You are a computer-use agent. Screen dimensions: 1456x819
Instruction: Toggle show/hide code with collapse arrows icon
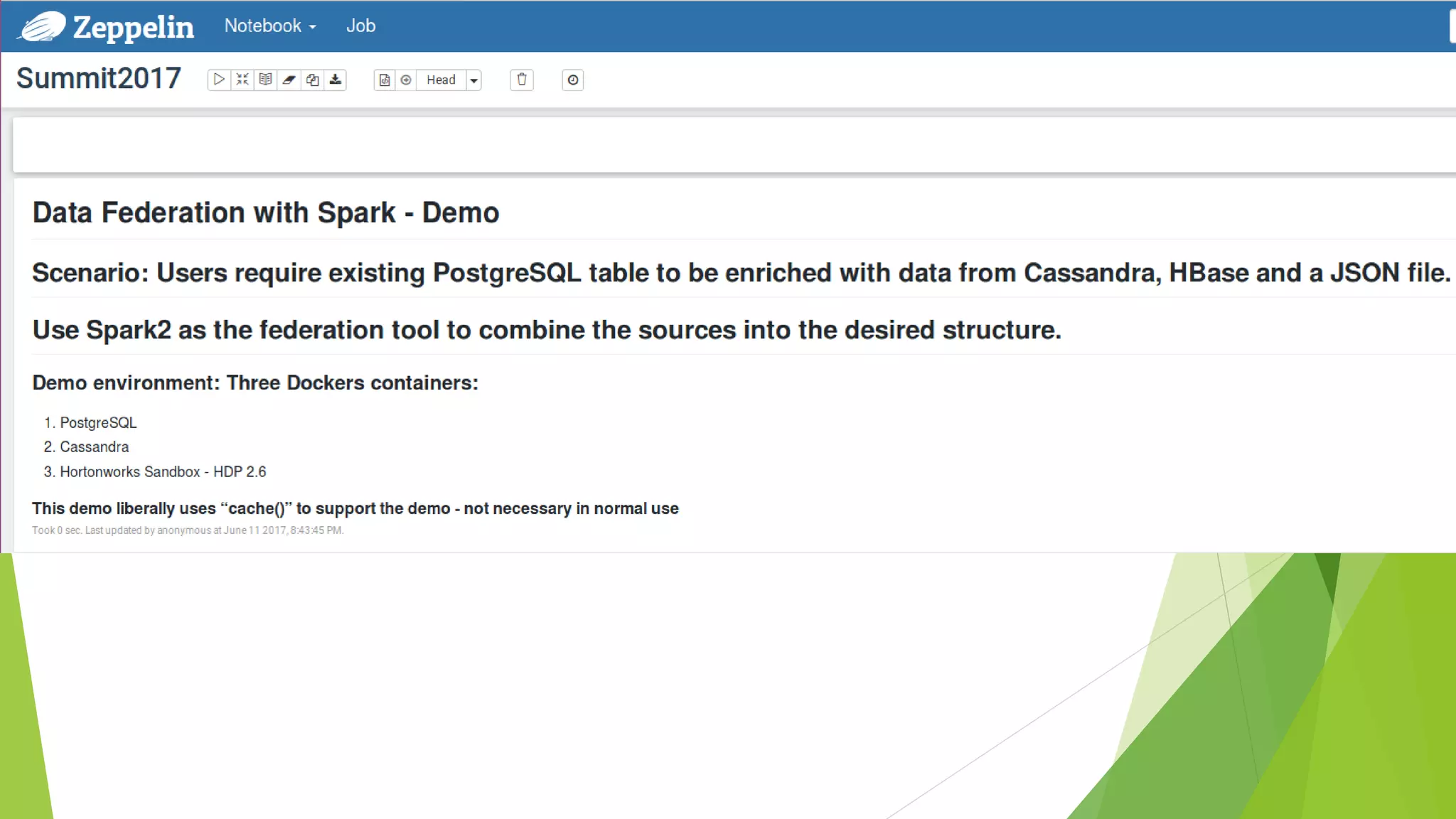tap(242, 80)
